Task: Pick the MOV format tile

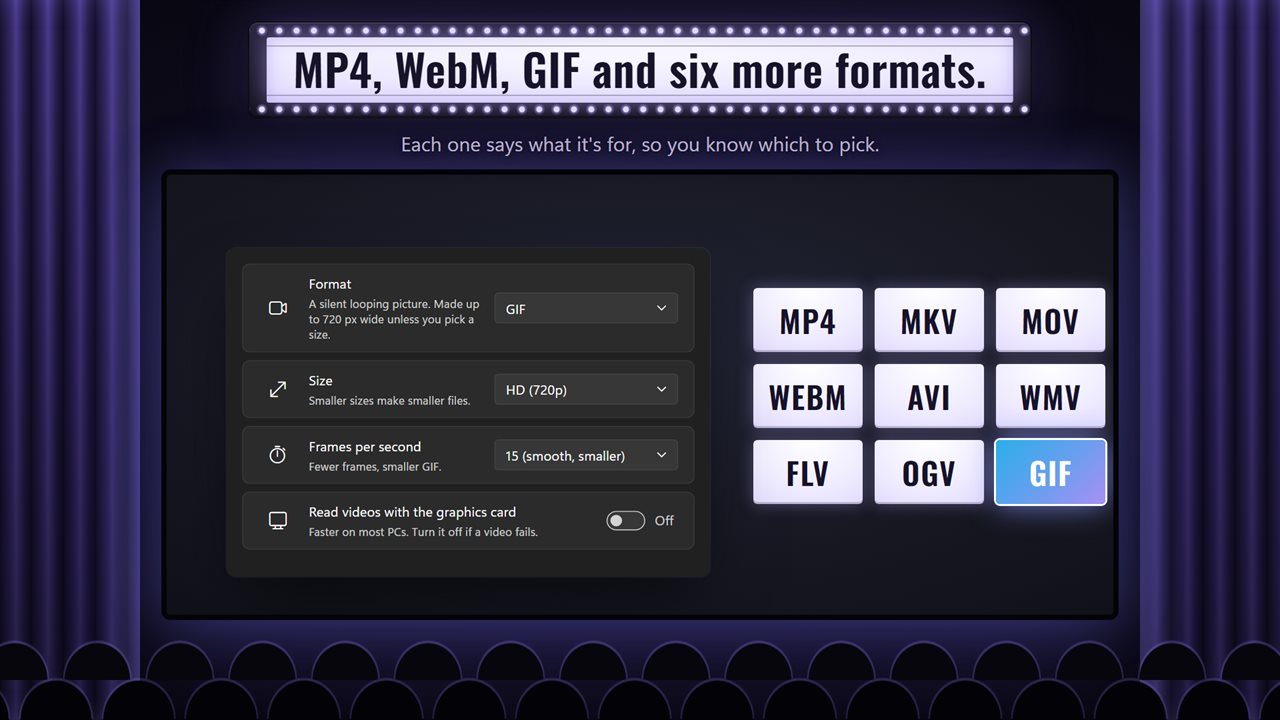Action: point(1050,320)
